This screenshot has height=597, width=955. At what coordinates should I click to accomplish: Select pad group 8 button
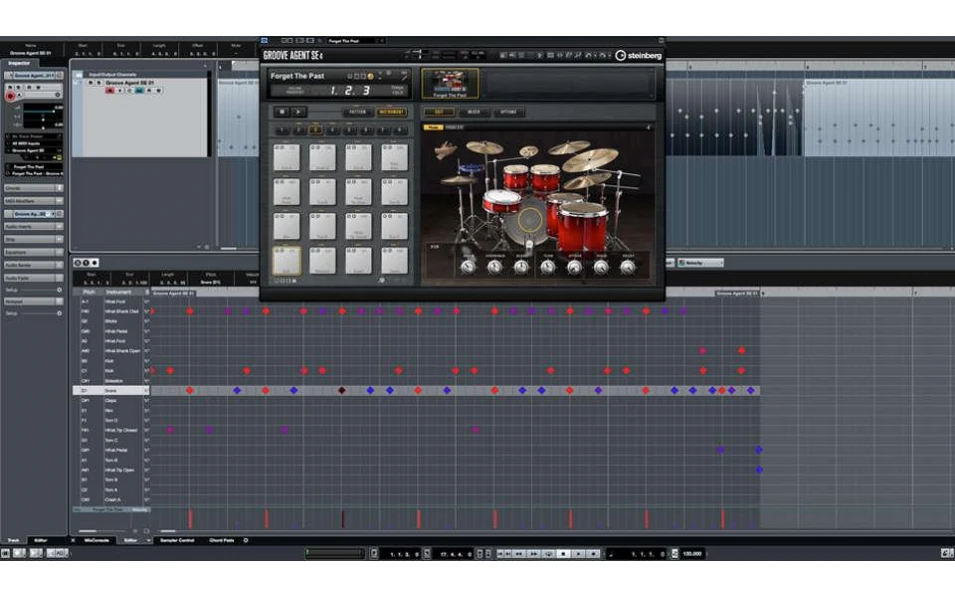400,130
